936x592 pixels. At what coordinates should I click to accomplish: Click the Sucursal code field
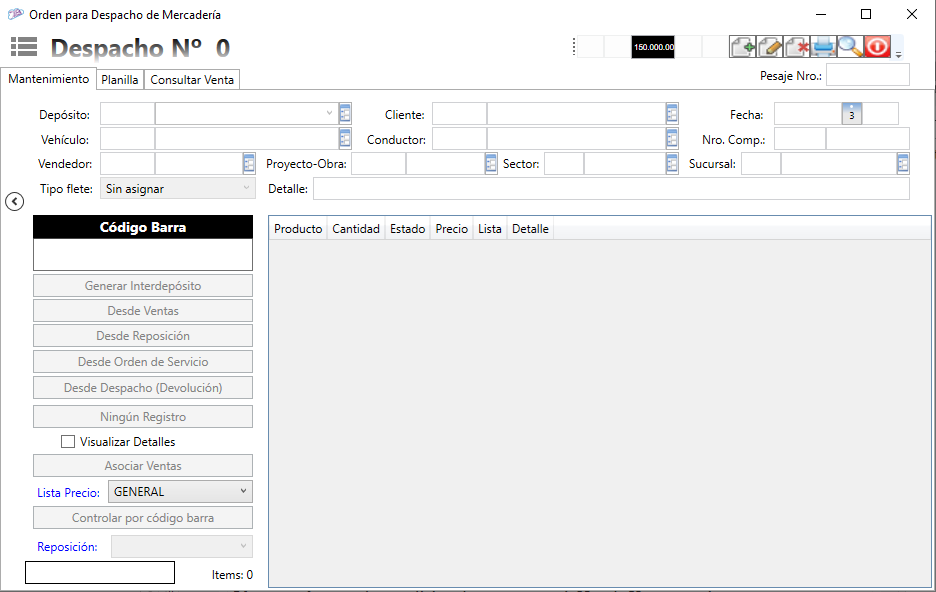(761, 164)
